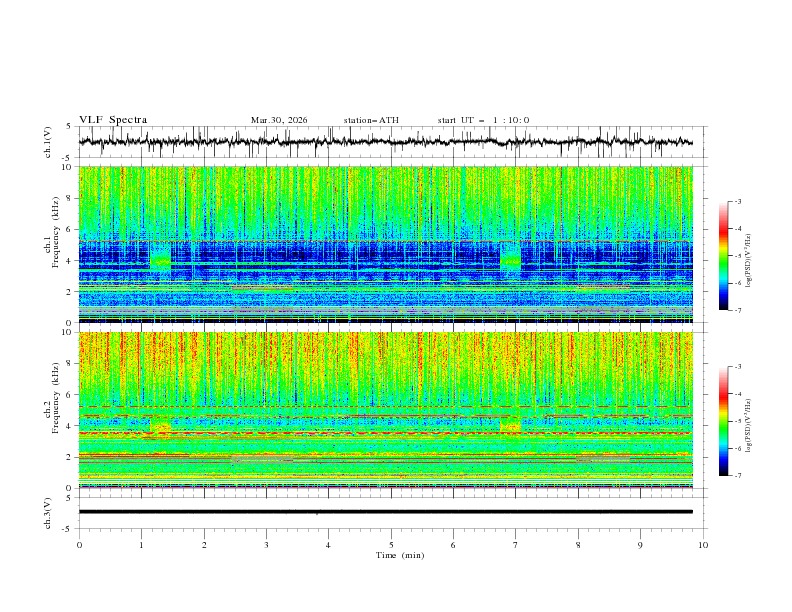Click the ch.2 spectrogram color scale bar
The height and width of the screenshot is (612, 792).
coord(723,421)
